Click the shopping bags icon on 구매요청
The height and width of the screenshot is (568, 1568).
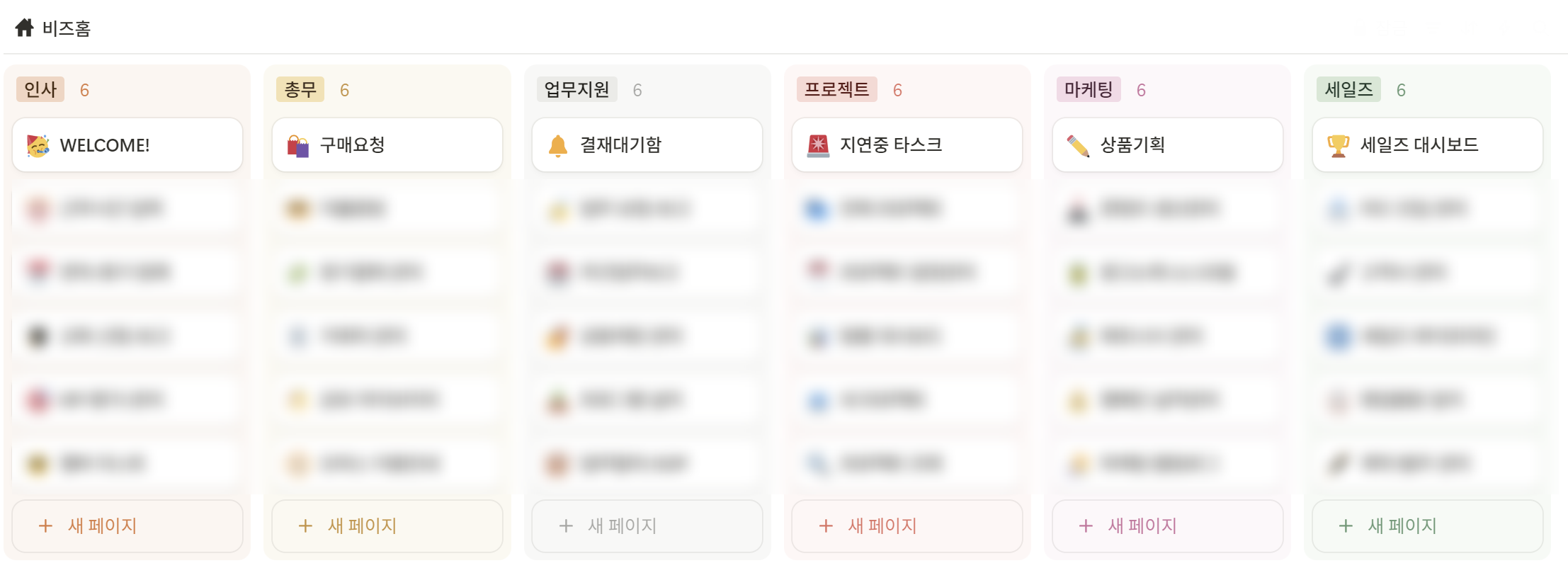click(298, 145)
